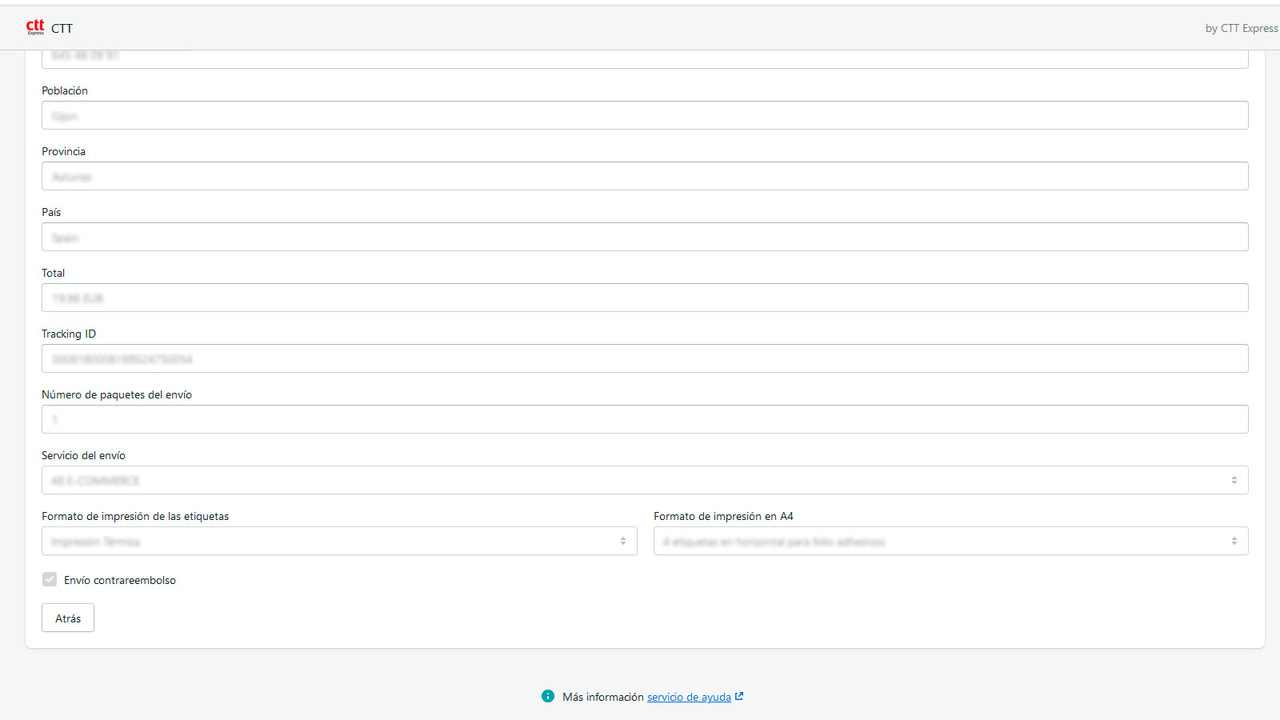1280x720 pixels.
Task: Click the by CTT Express text in header
Action: (1241, 28)
